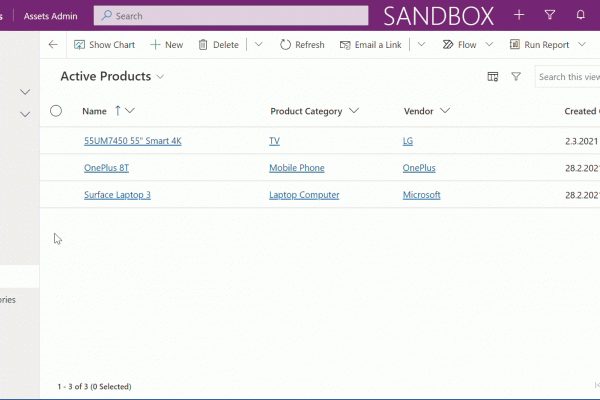The width and height of the screenshot is (600, 400).
Task: Open the 55UM7450 55" Smart 4K product
Action: 133,141
